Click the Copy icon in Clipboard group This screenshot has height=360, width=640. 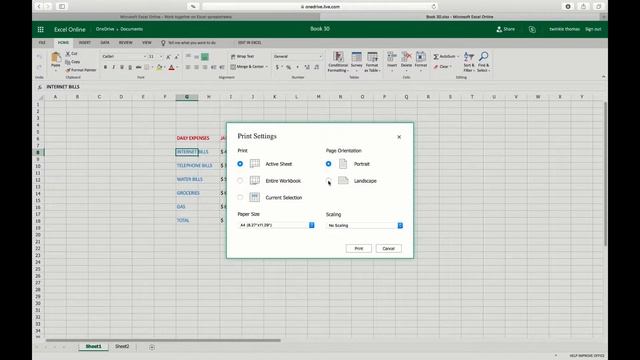(x=68, y=62)
